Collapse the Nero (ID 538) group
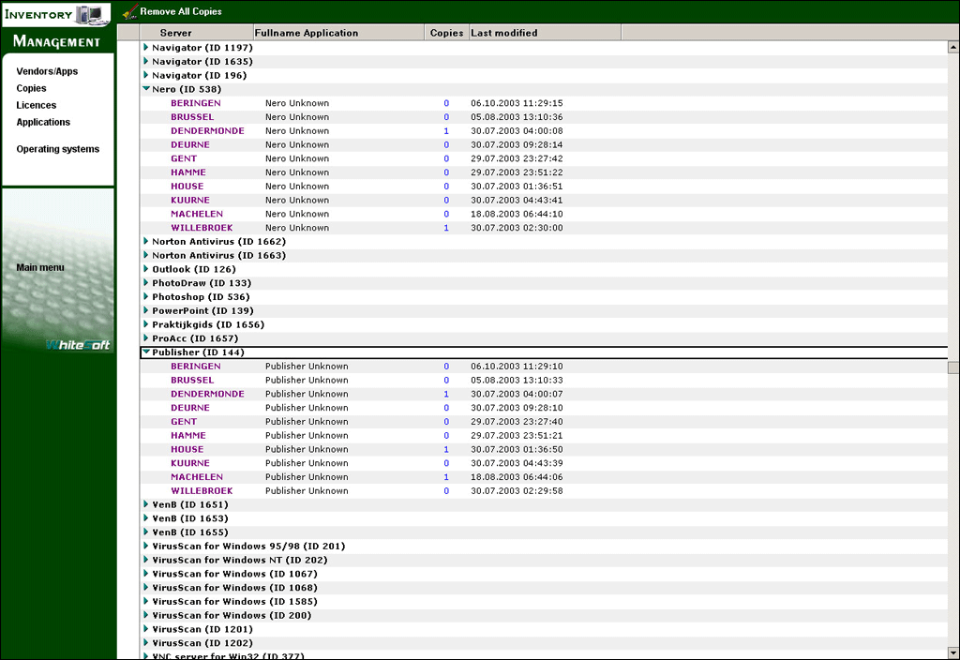960x660 pixels. click(146, 89)
